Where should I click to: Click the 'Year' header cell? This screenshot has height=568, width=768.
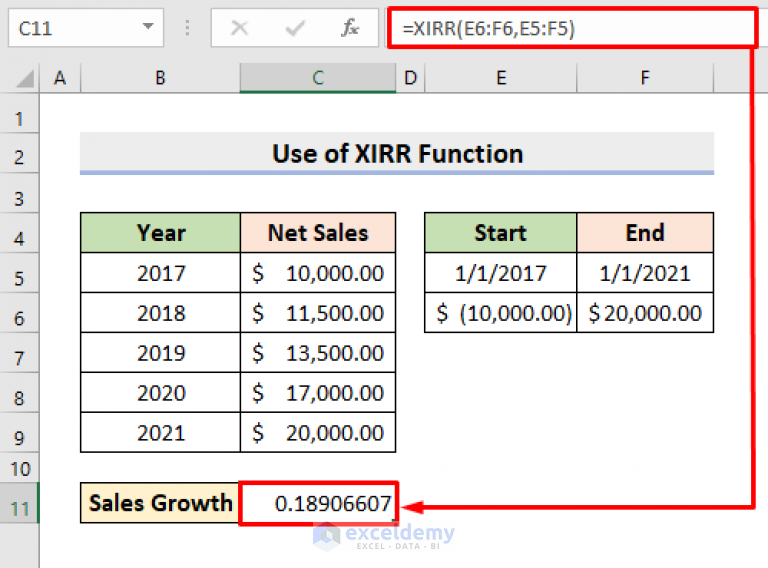coord(160,233)
